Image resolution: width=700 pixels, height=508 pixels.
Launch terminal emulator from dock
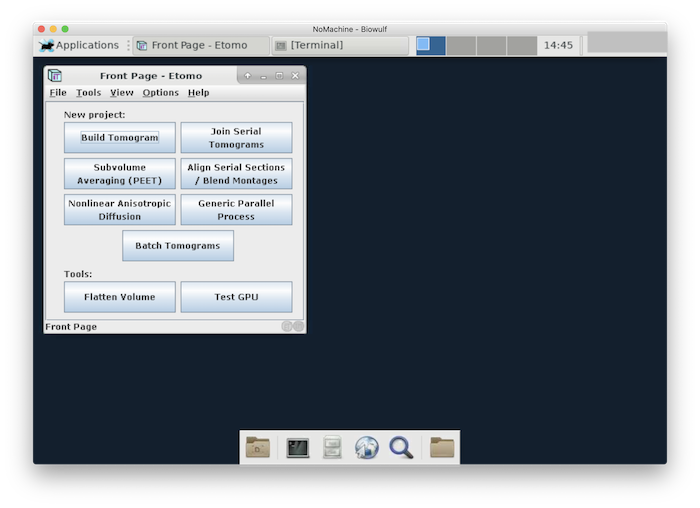pos(297,447)
